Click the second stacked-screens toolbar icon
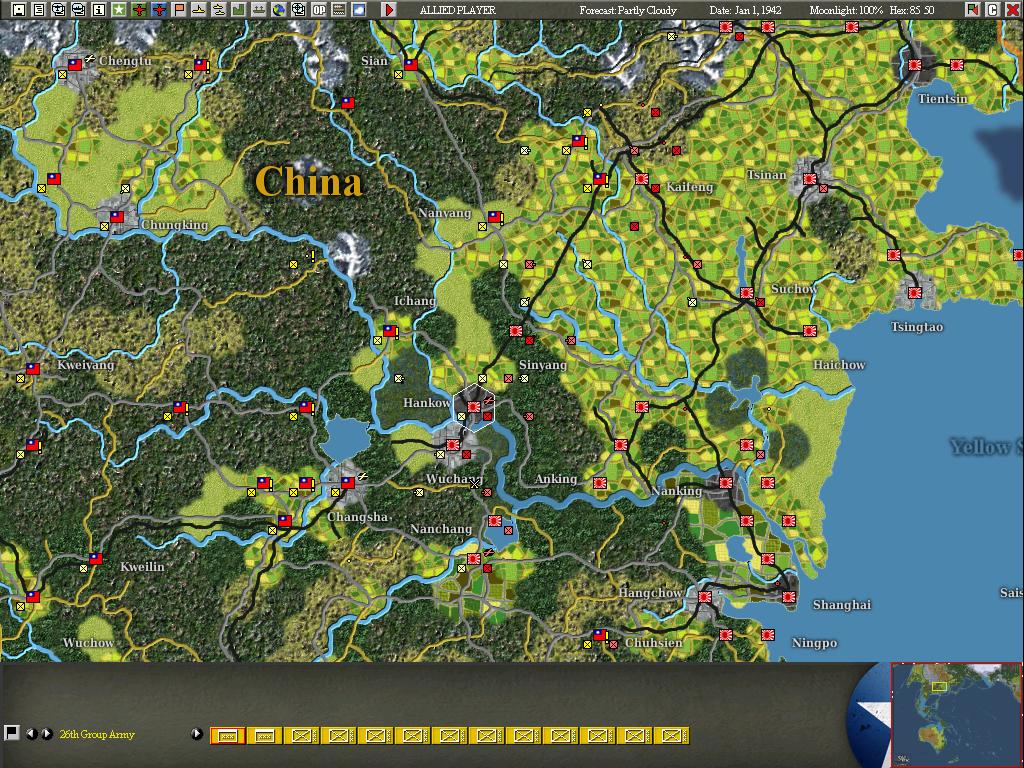This screenshot has height=768, width=1024. [x=78, y=9]
